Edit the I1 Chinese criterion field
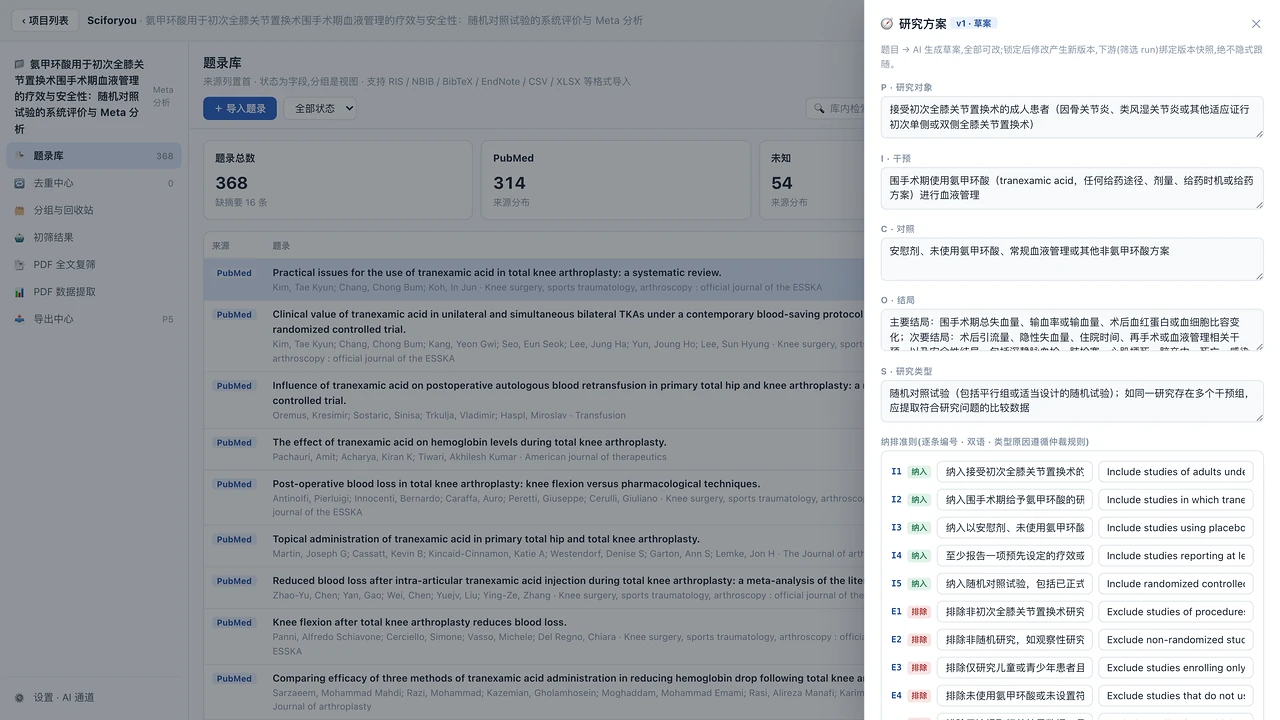Image resolution: width=1280 pixels, height=720 pixels. (x=1014, y=472)
